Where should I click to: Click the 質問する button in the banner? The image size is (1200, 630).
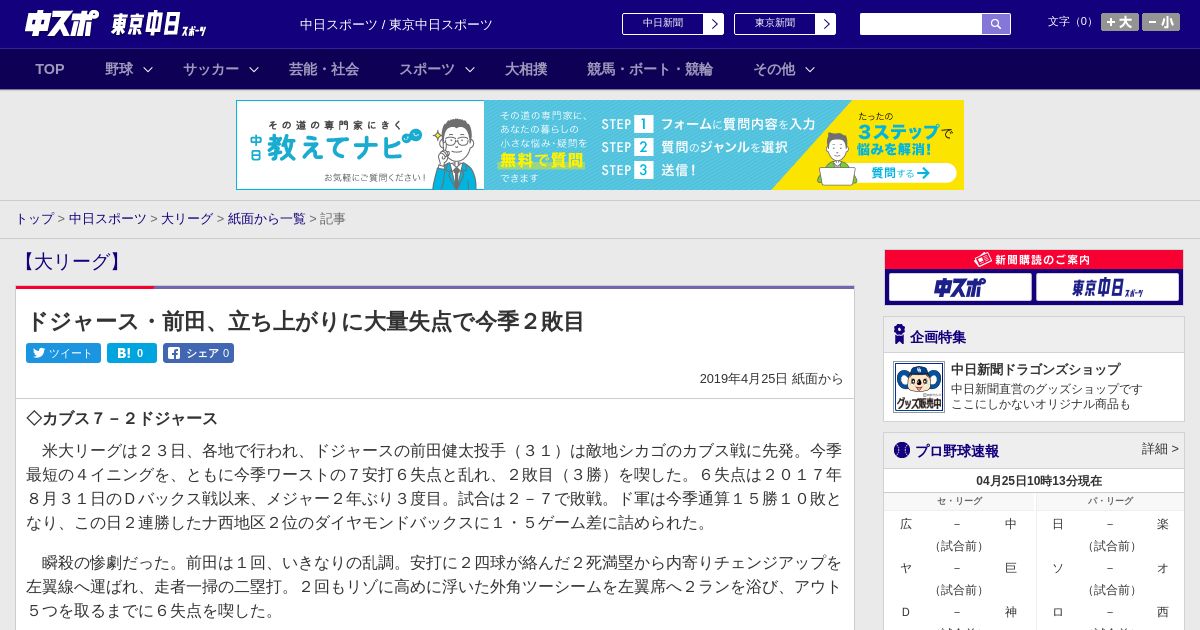[x=900, y=173]
